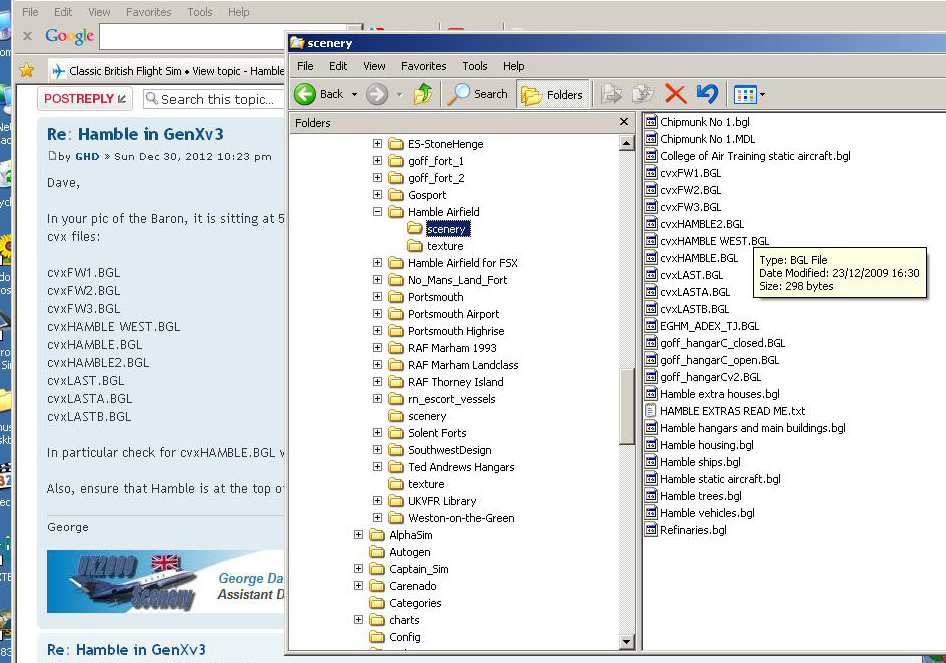Viewport: 946px width, 663px height.
Task: Open the Favorites menu in the scenery window
Action: pyautogui.click(x=424, y=66)
